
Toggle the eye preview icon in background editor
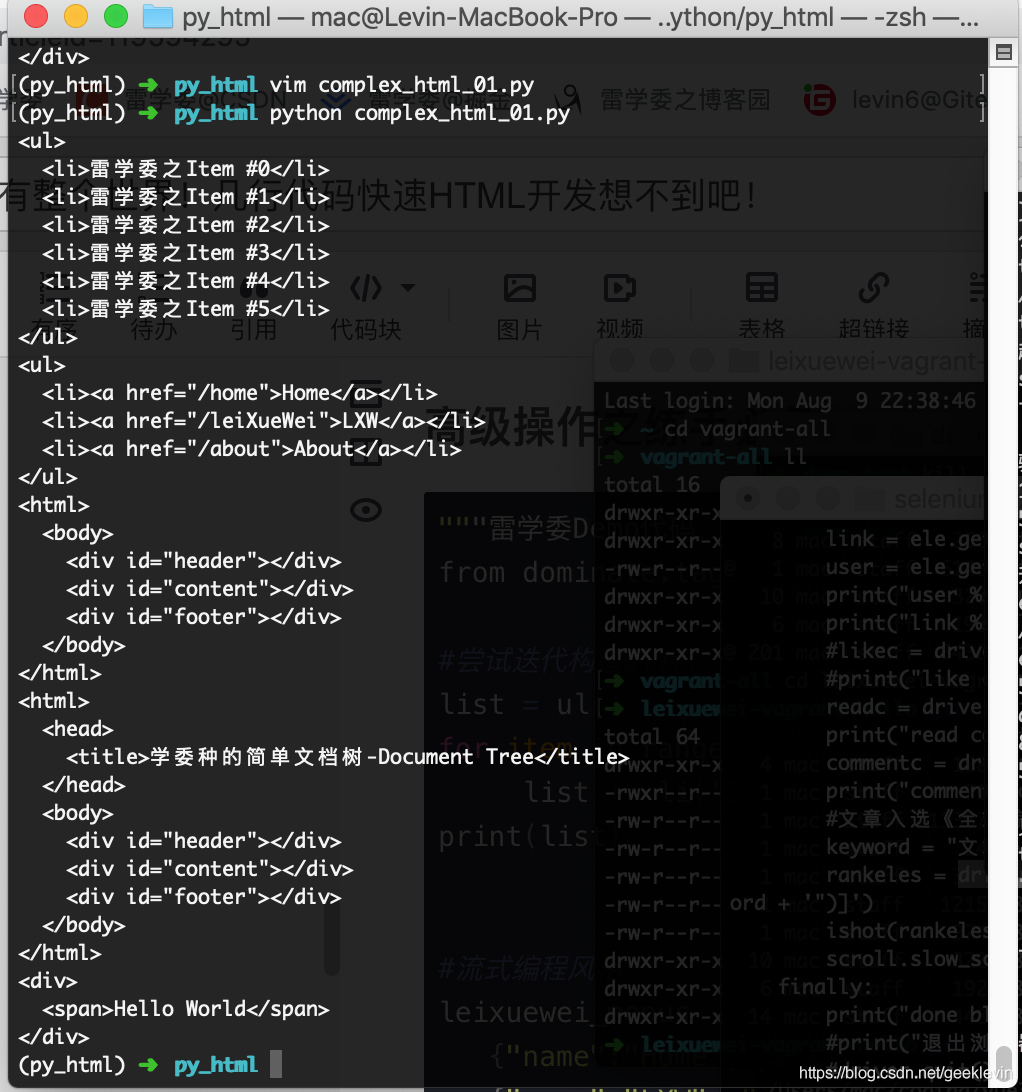tap(366, 510)
